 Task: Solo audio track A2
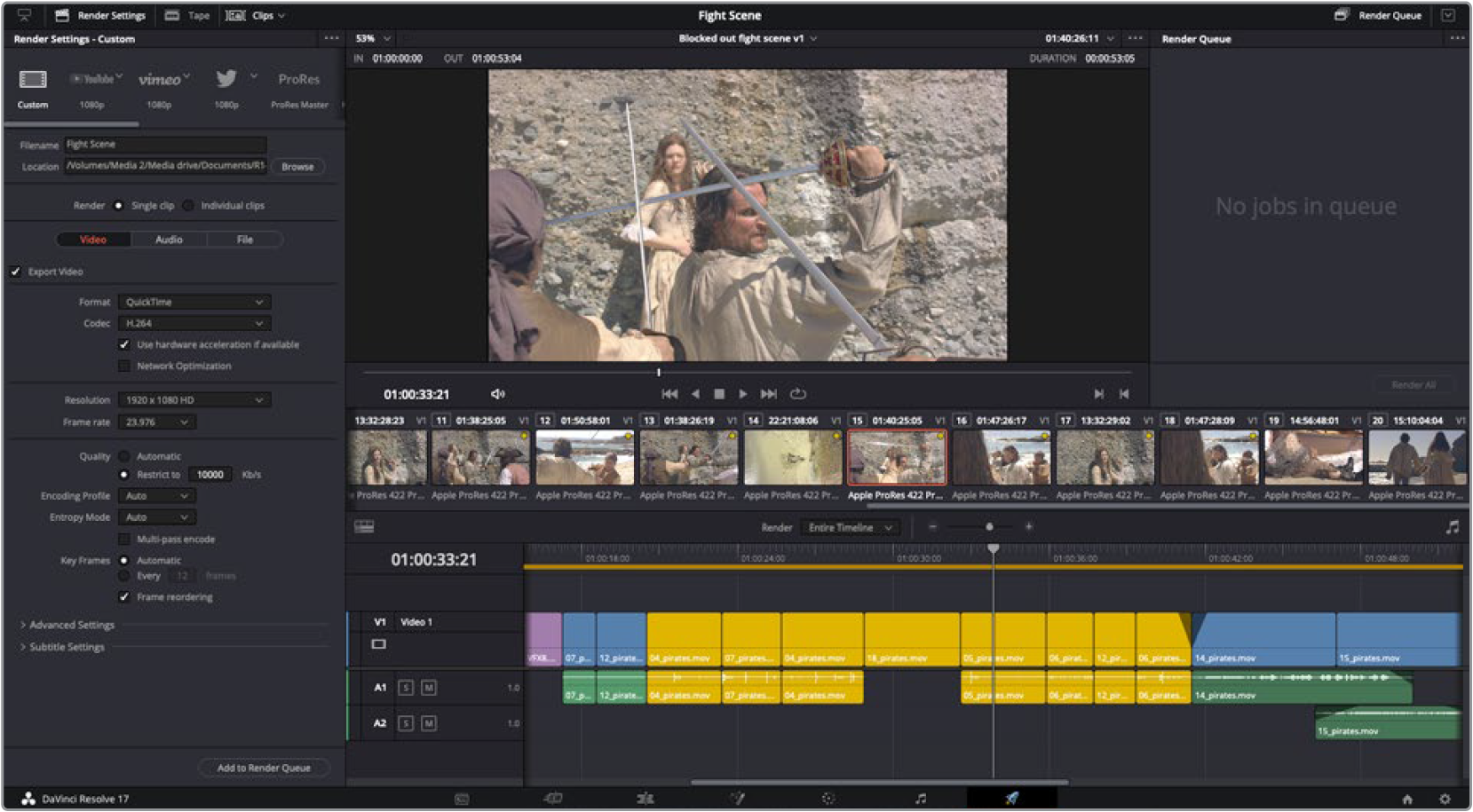point(406,723)
